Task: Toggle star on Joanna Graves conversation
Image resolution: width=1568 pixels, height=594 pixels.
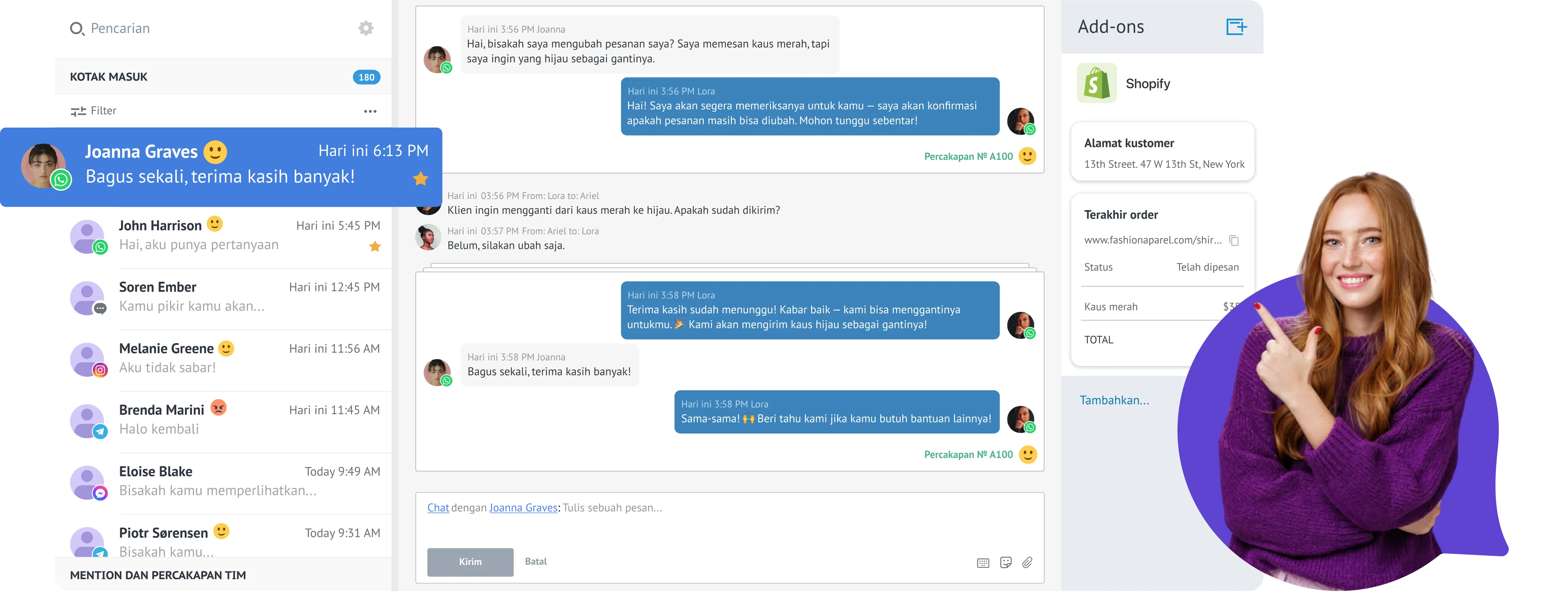Action: click(421, 178)
